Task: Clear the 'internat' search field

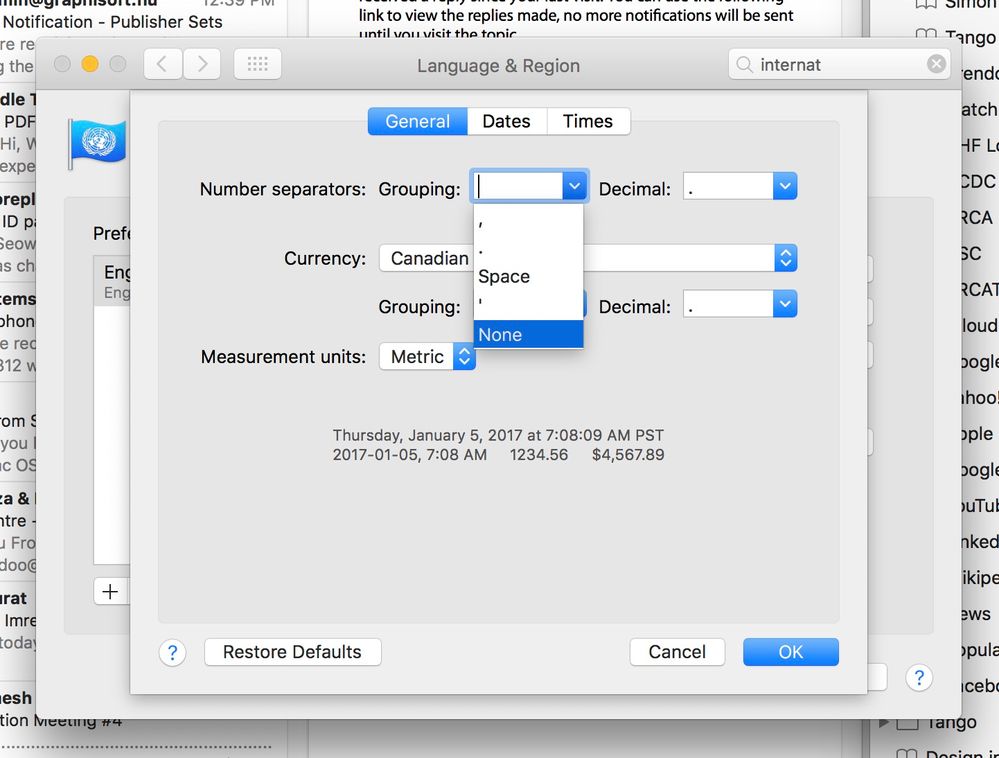Action: tap(936, 64)
